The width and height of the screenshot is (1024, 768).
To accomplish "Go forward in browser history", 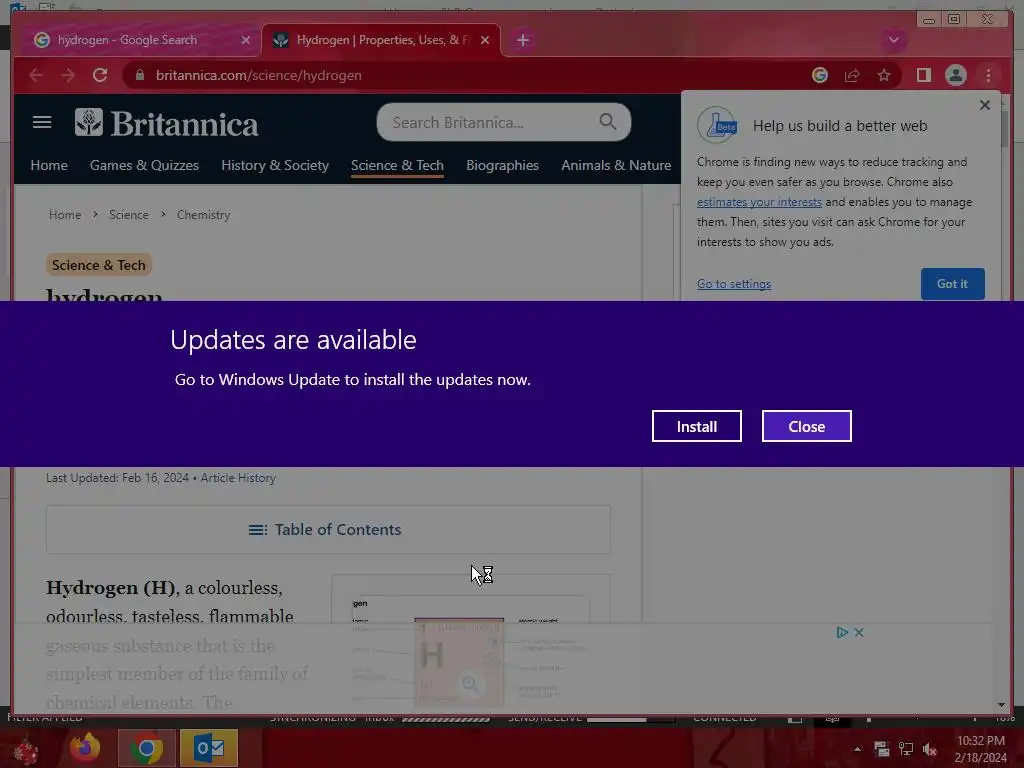I will pyautogui.click(x=68, y=75).
